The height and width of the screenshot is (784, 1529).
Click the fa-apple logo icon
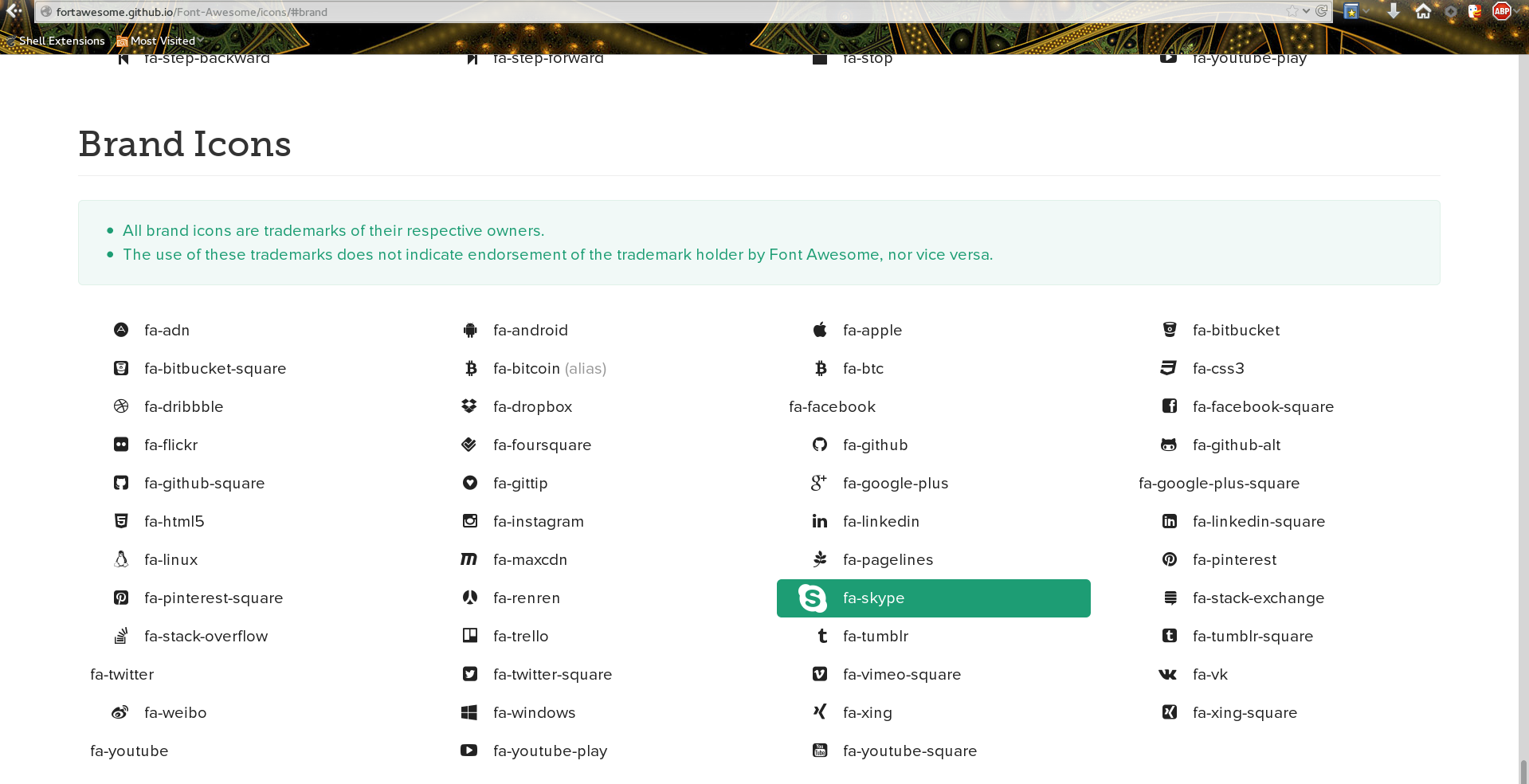click(820, 329)
